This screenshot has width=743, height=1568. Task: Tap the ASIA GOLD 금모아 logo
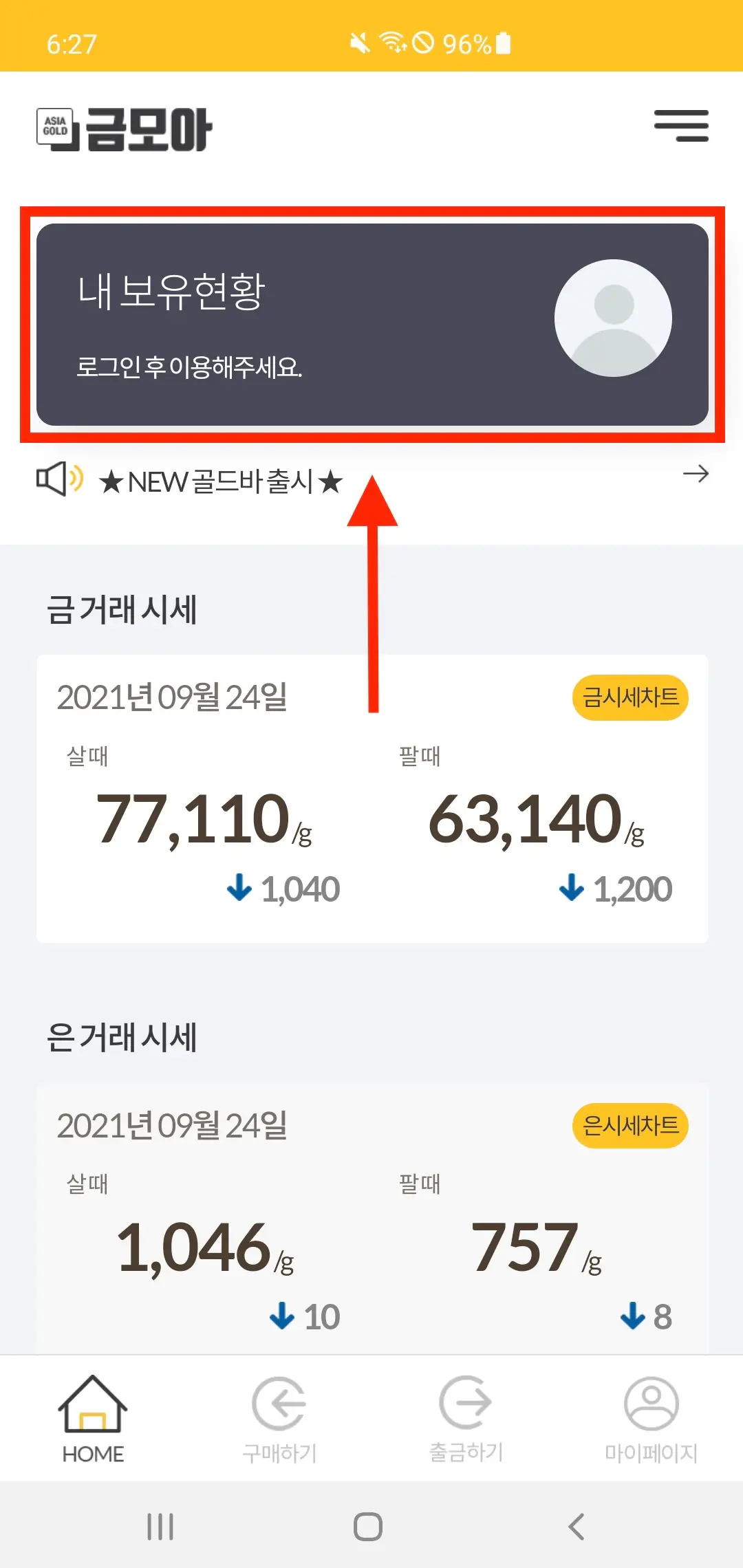click(x=124, y=127)
